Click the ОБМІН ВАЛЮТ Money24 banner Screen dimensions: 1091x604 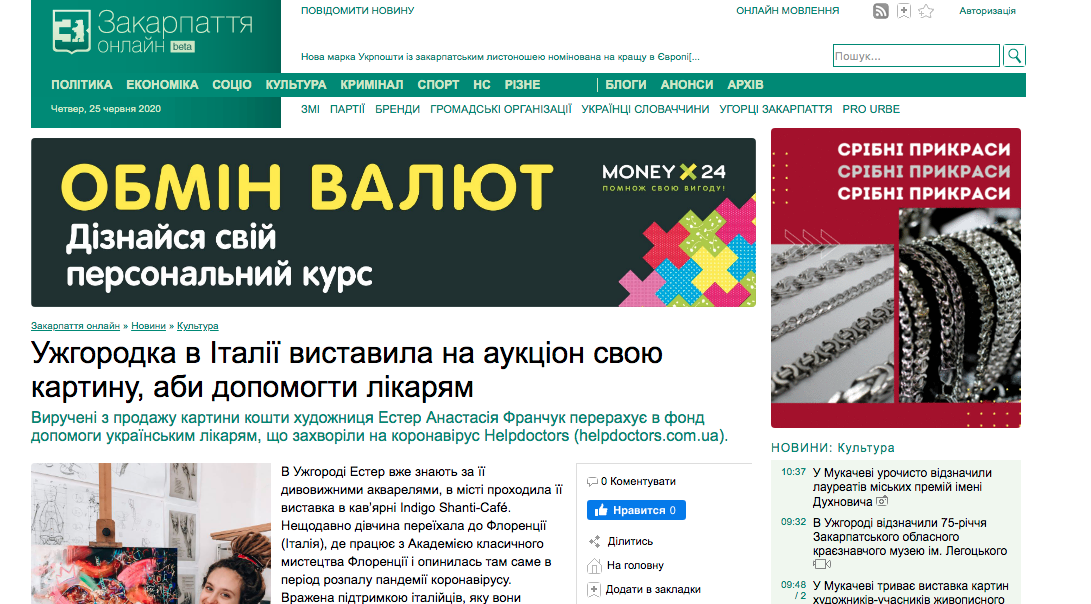(393, 222)
